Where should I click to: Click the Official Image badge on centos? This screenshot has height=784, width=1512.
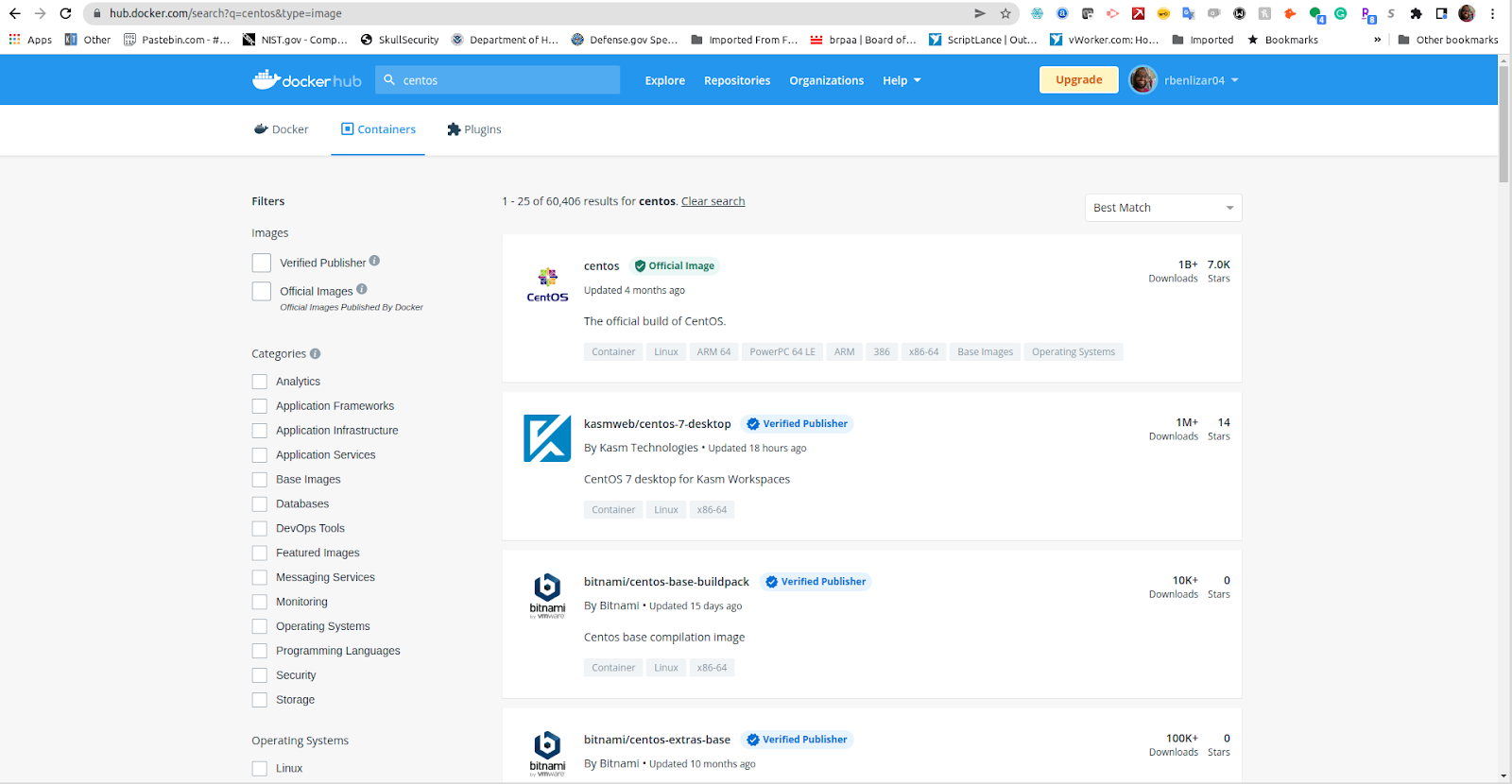(x=675, y=266)
